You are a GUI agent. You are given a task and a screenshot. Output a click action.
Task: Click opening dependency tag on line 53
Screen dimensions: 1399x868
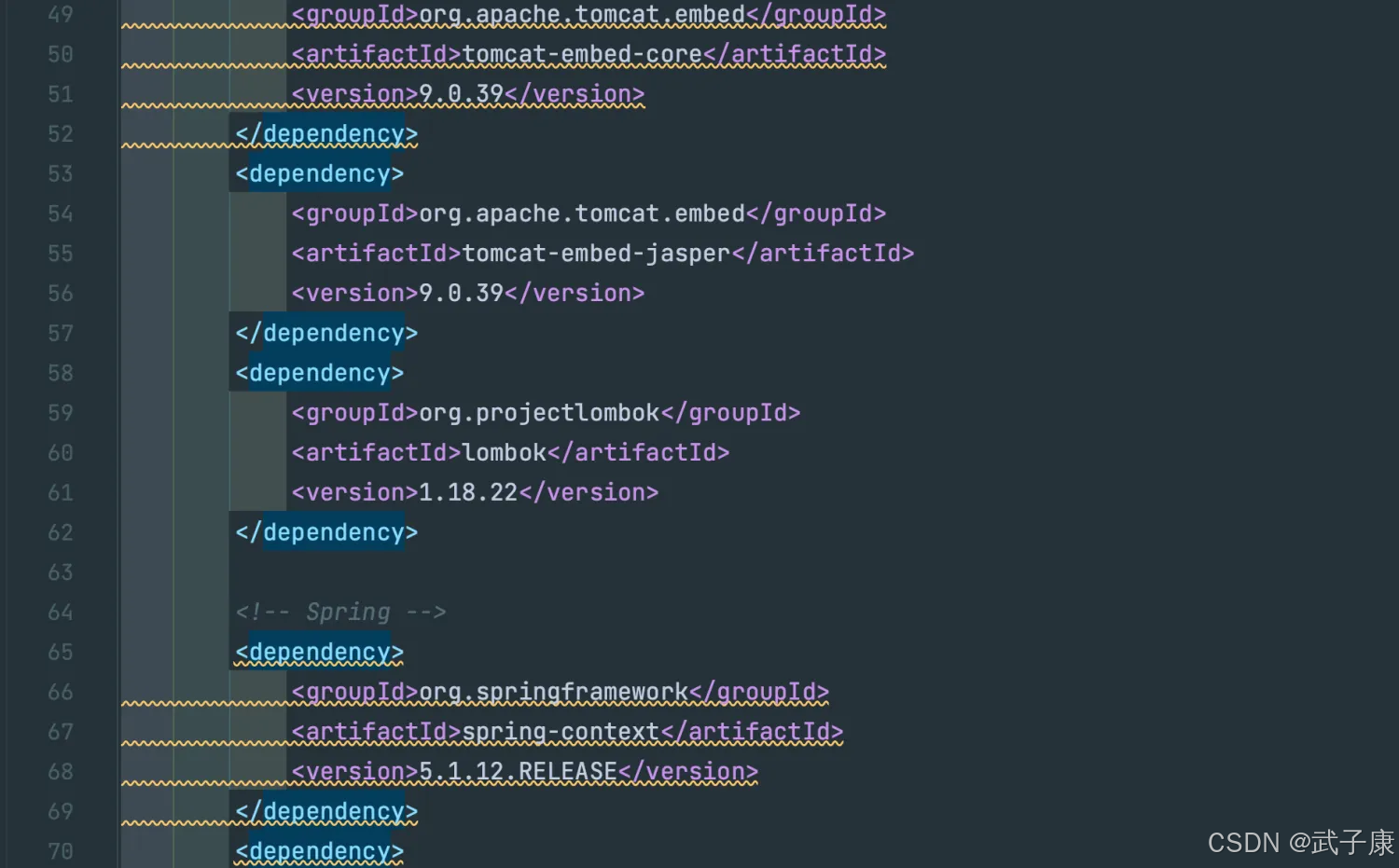click(x=319, y=174)
